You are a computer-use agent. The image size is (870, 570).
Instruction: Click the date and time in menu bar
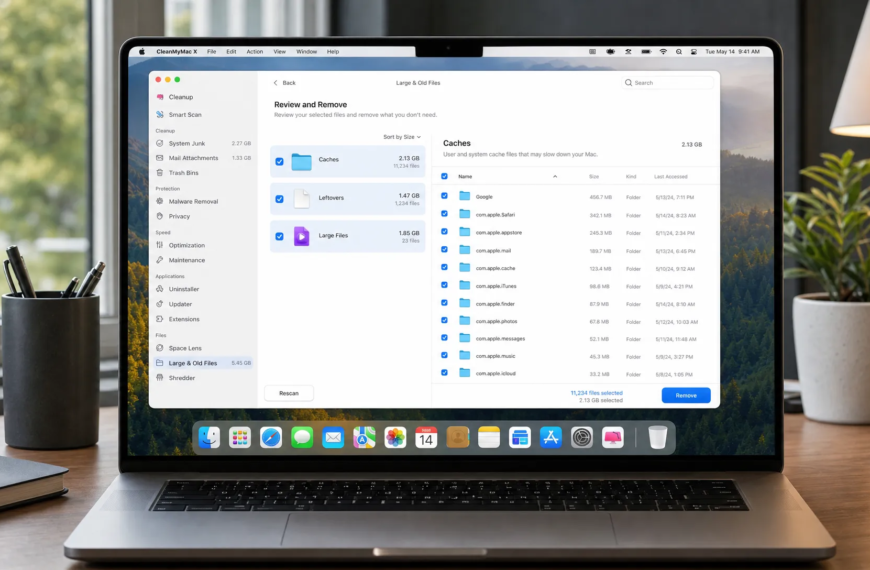[x=732, y=52]
